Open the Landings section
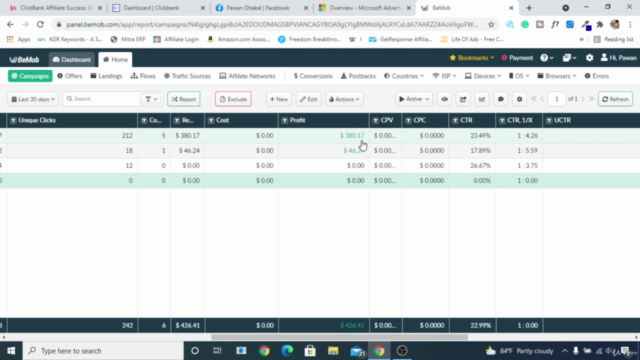 coord(106,76)
